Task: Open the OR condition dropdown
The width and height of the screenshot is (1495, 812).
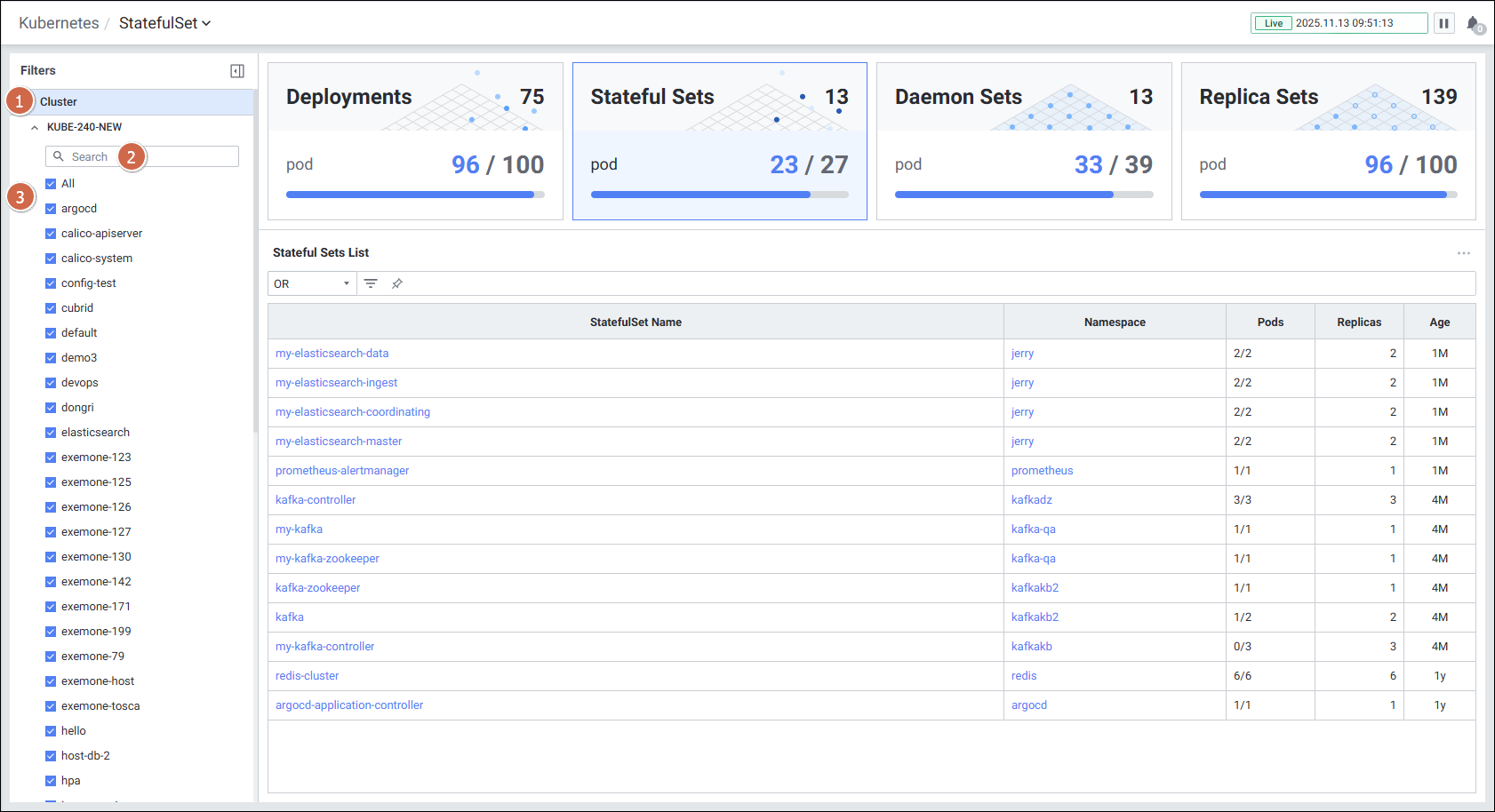Action: click(x=311, y=283)
